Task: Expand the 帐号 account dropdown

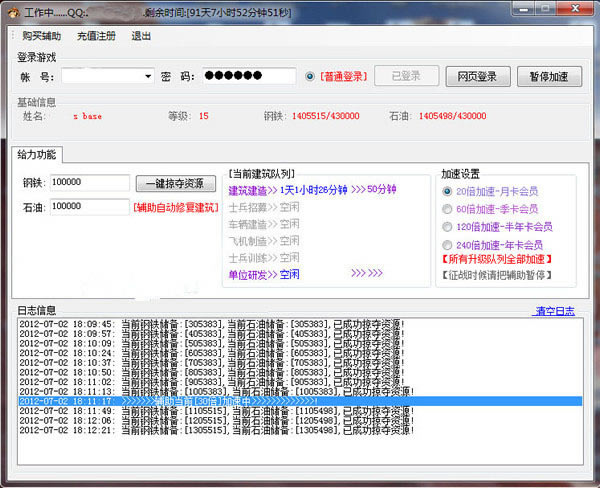Action: pos(148,76)
